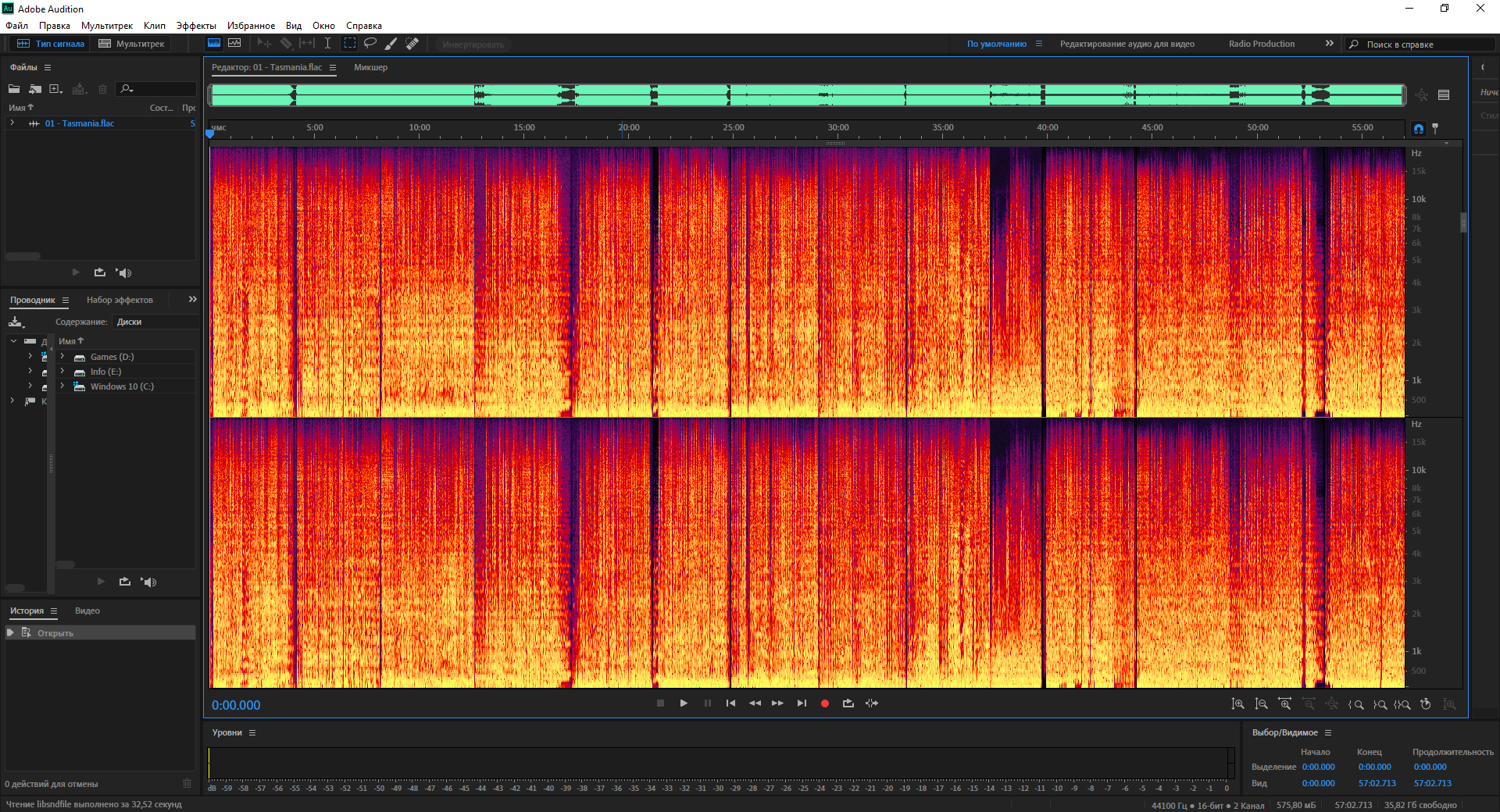Image resolution: width=1500 pixels, height=812 pixels.
Task: Open the Мультитрек menu
Action: click(107, 26)
